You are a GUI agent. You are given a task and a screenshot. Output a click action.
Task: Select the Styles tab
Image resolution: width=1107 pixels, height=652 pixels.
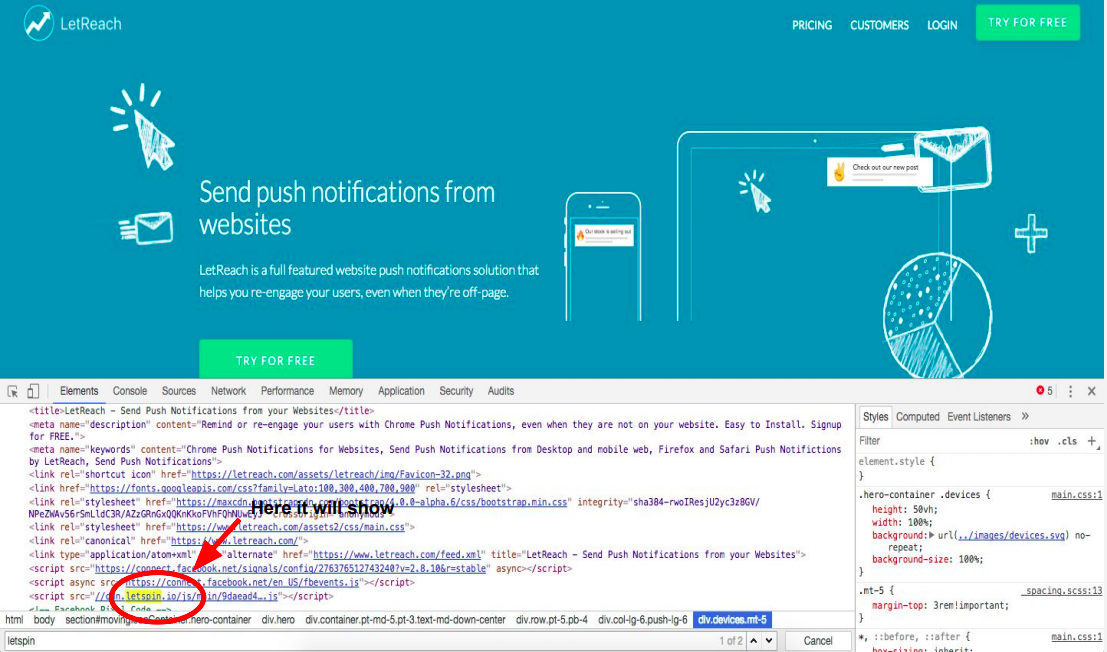point(875,416)
